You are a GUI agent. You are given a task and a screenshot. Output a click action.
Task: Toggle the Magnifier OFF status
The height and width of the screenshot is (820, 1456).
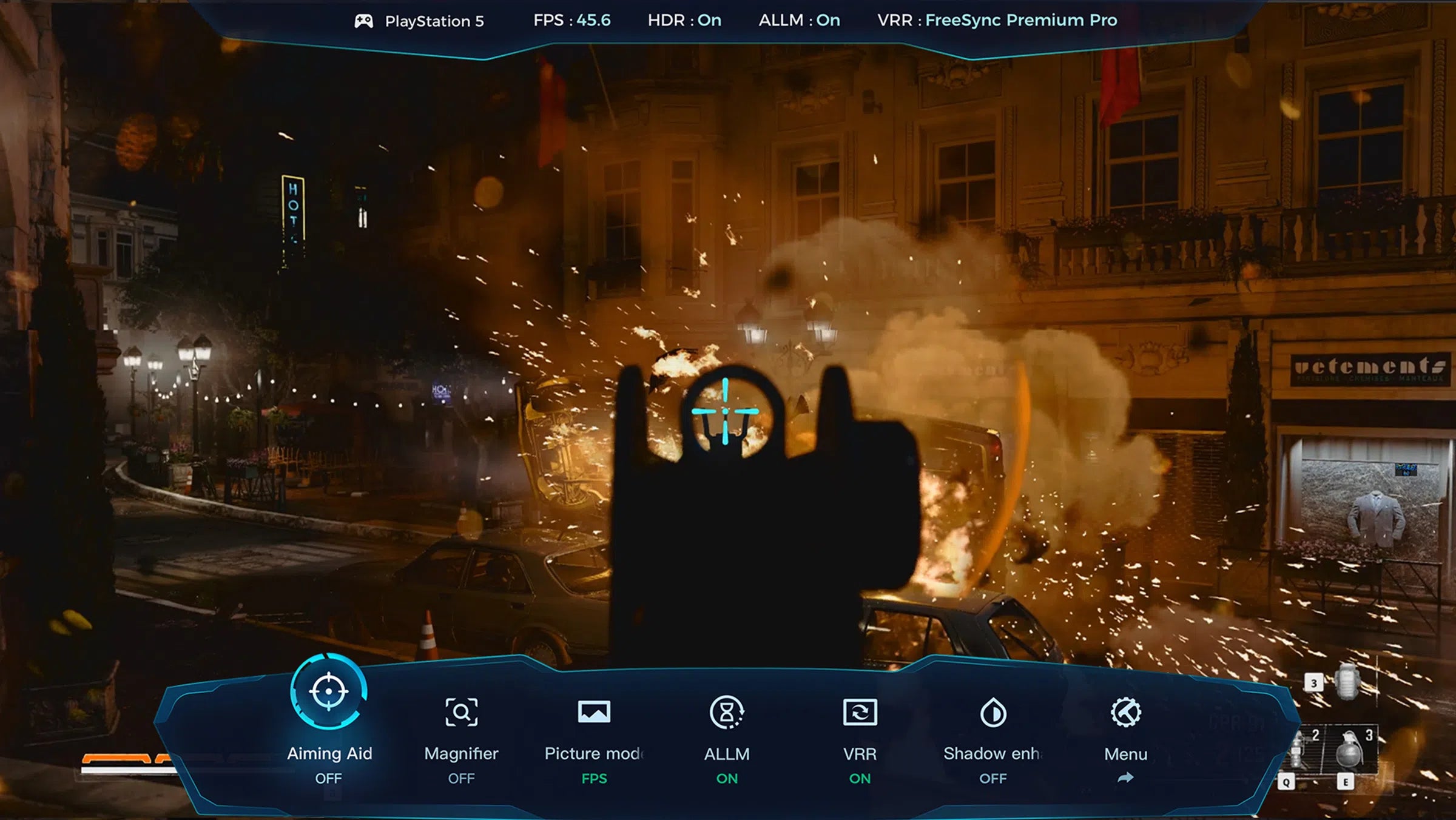(x=461, y=778)
